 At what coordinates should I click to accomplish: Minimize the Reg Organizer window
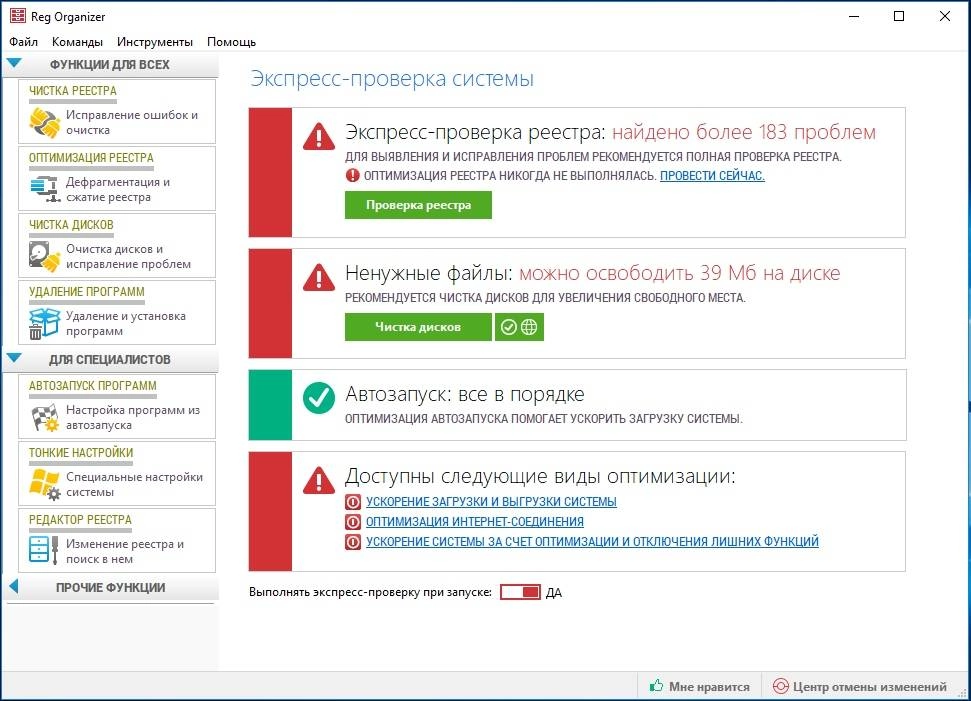(854, 16)
